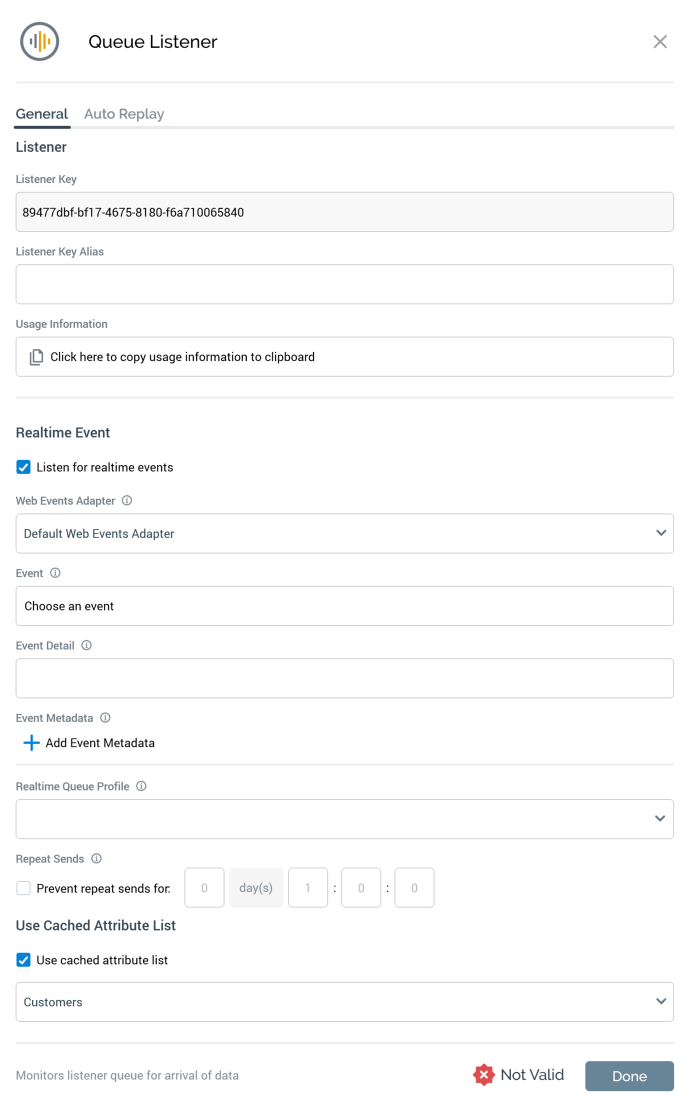Screen dimensions: 690x1105
Task: Click info icon next to Event Metadata label
Action: pos(105,718)
